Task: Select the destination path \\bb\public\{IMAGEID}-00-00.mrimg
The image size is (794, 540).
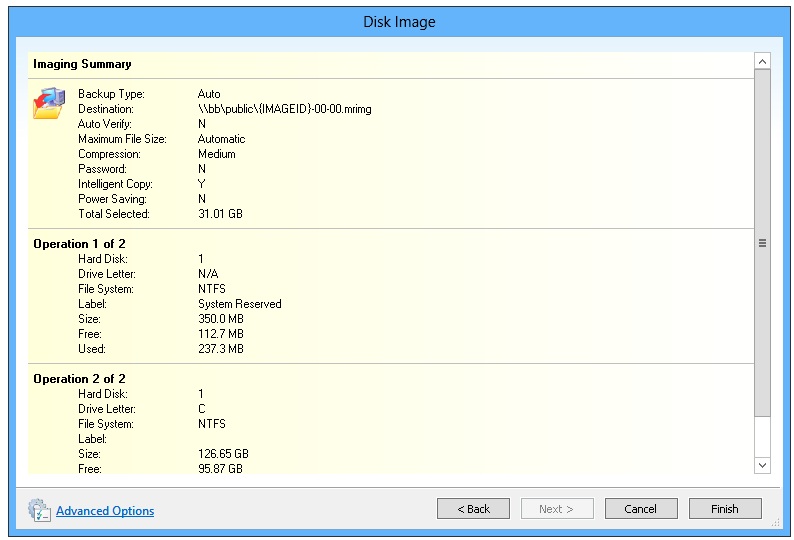Action: [x=285, y=109]
